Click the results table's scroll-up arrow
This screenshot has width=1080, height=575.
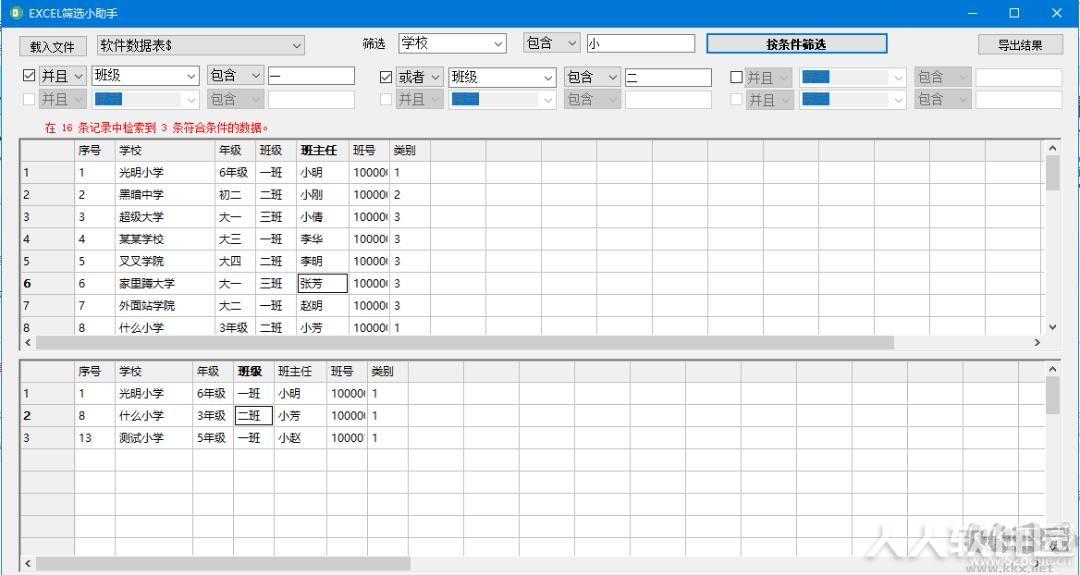(1052, 370)
